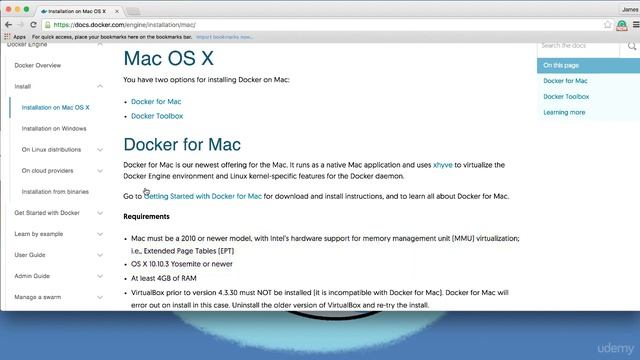640x360 pixels.
Task: Open Apps grid icon in bookmarks bar
Action: pyautogui.click(x=7, y=37)
